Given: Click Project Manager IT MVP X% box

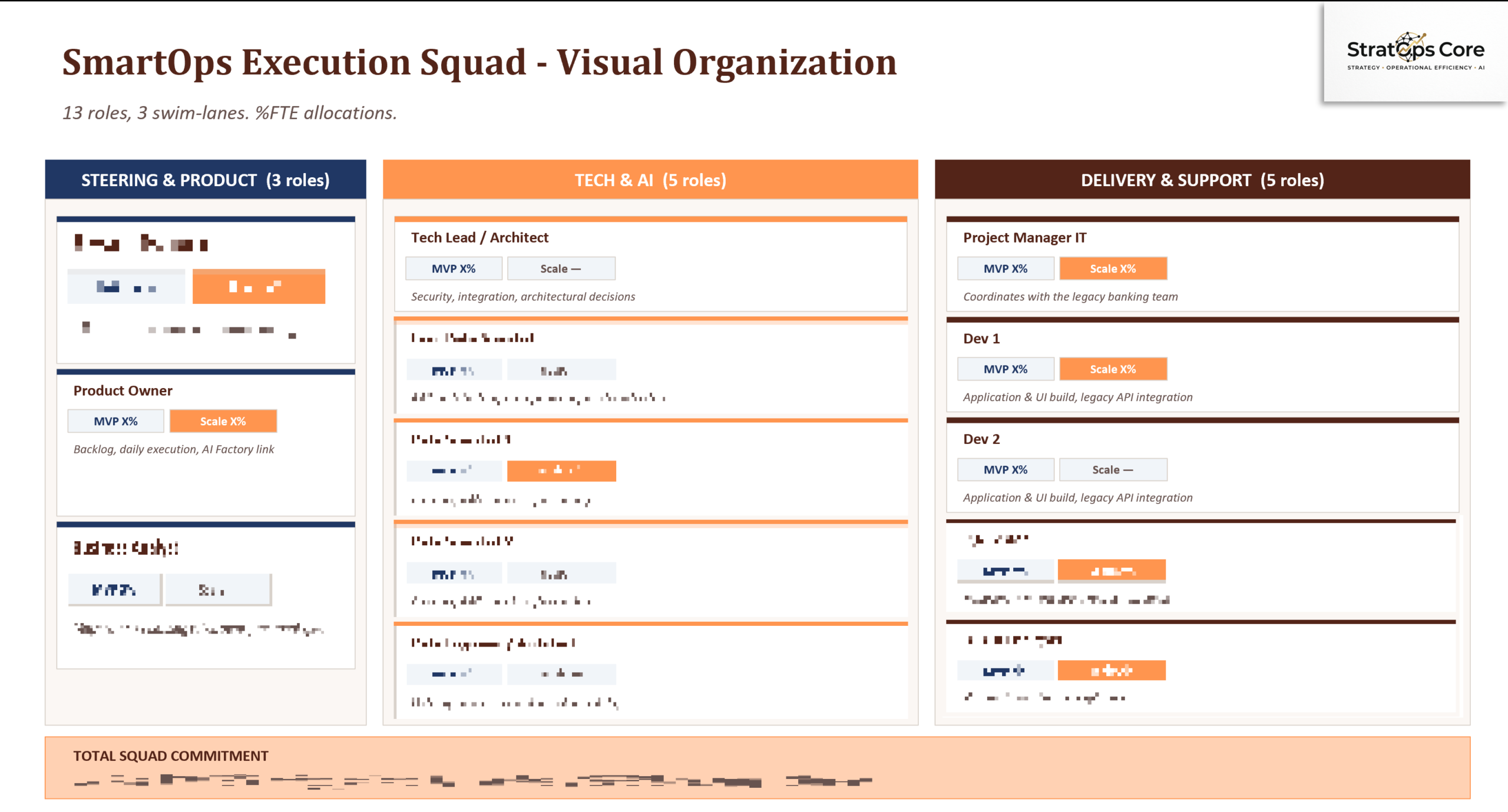Looking at the screenshot, I should (1006, 269).
